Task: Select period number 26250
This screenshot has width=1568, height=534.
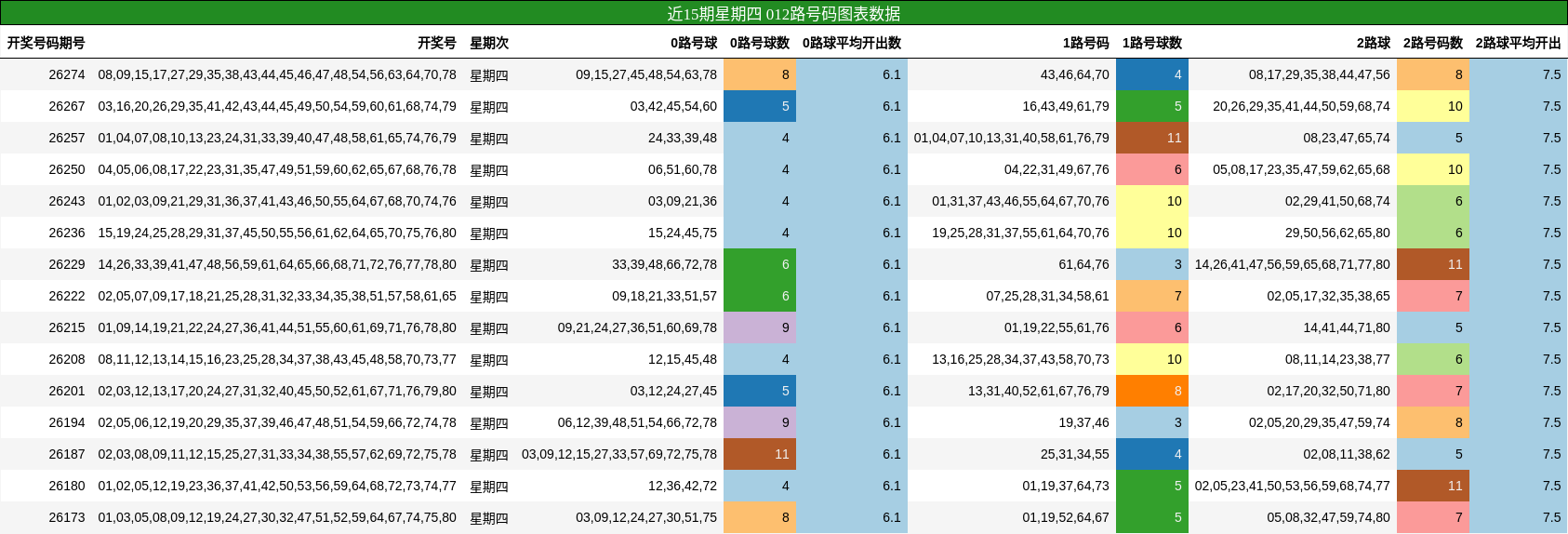Action: (x=67, y=169)
